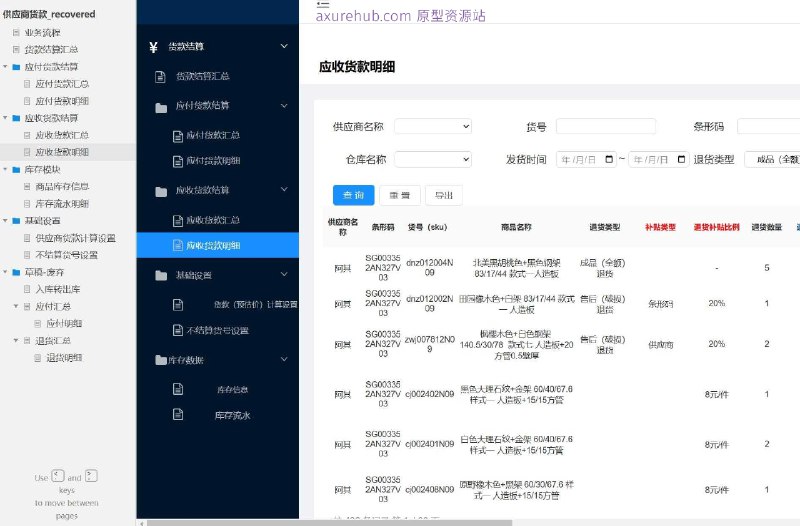Click the blue folder icon of 库存模块 in page tree
The height and width of the screenshot is (526, 800).
pyautogui.click(x=16, y=169)
